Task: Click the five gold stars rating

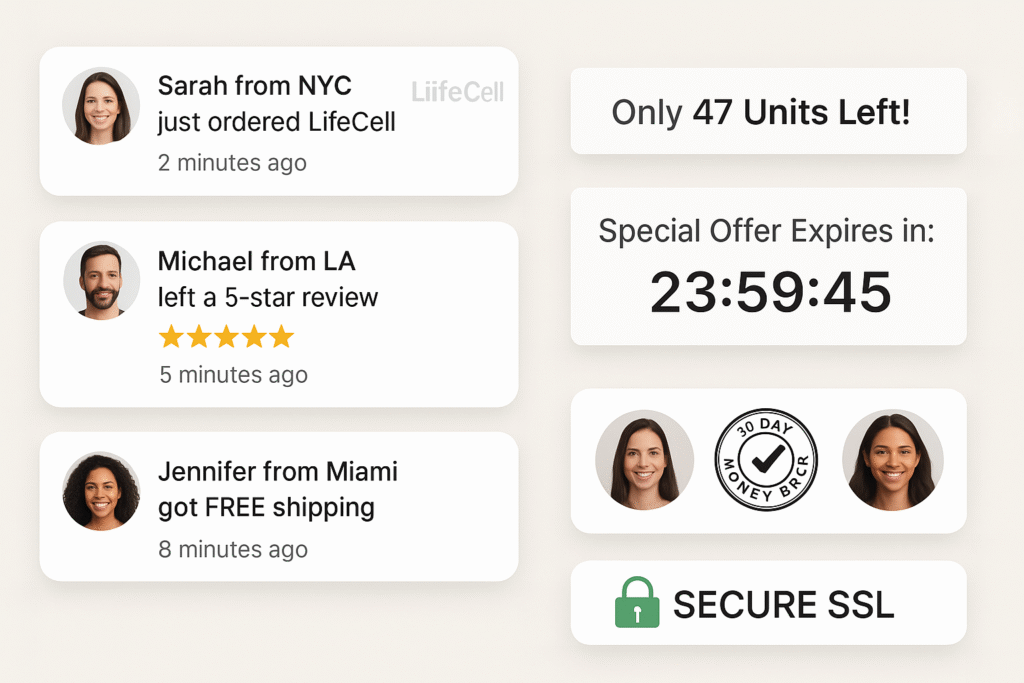Action: 227,337
